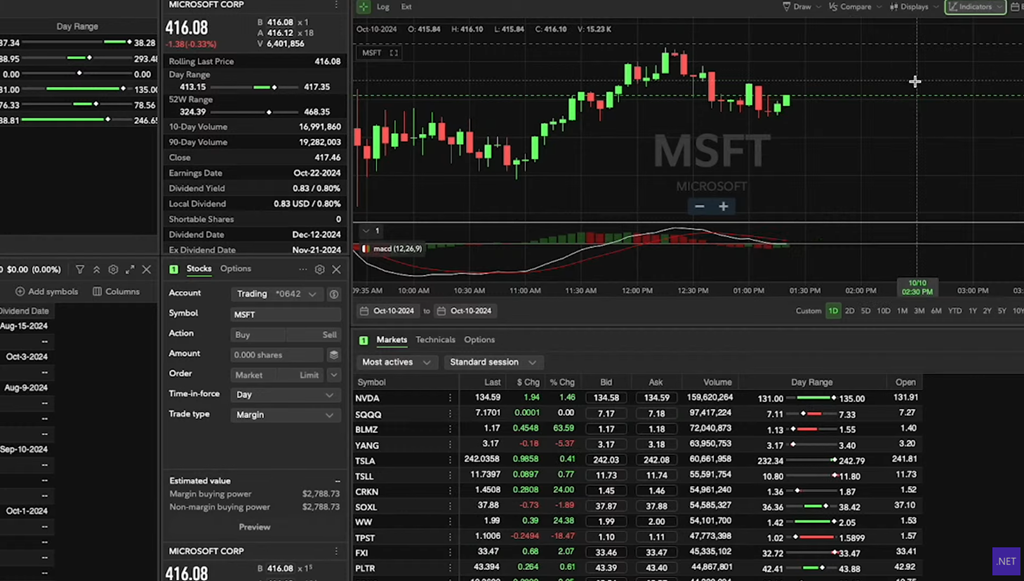Viewport: 1024px width, 581px height.
Task: Switch to the Technicals tab
Action: [435, 340]
